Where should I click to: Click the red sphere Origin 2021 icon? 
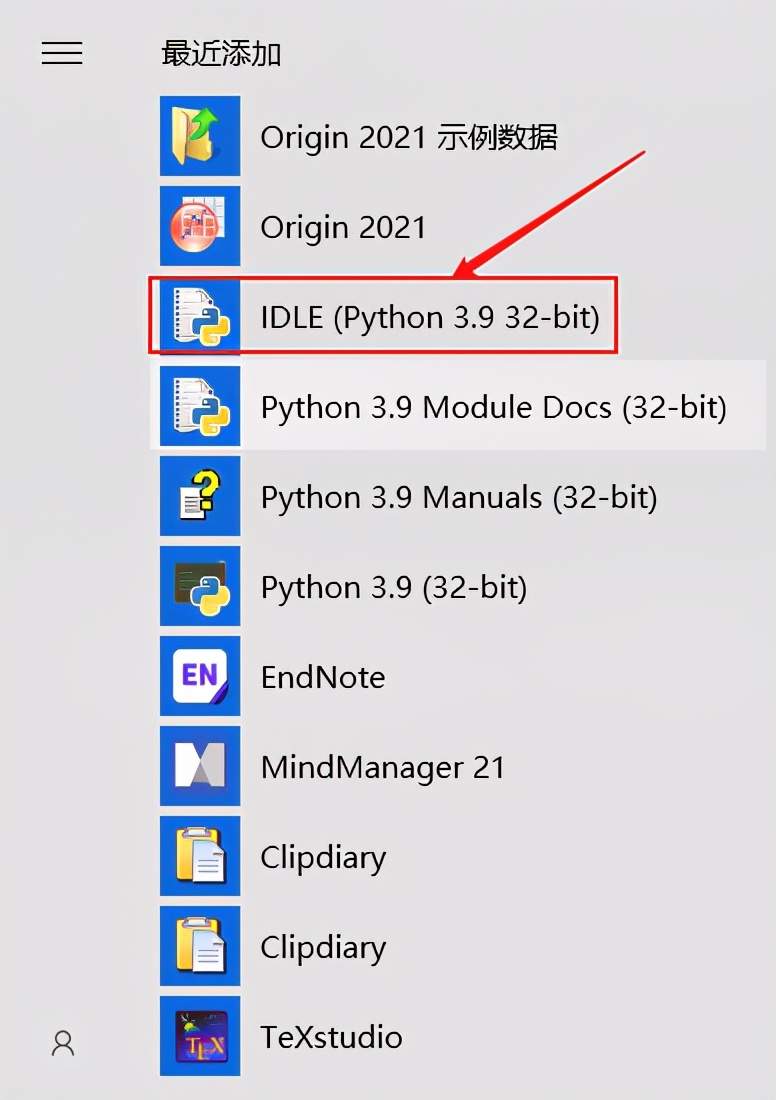coord(200,226)
